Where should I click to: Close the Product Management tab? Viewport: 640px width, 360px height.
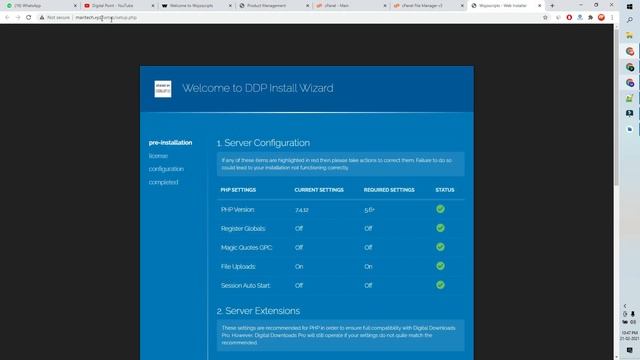pyautogui.click(x=308, y=6)
